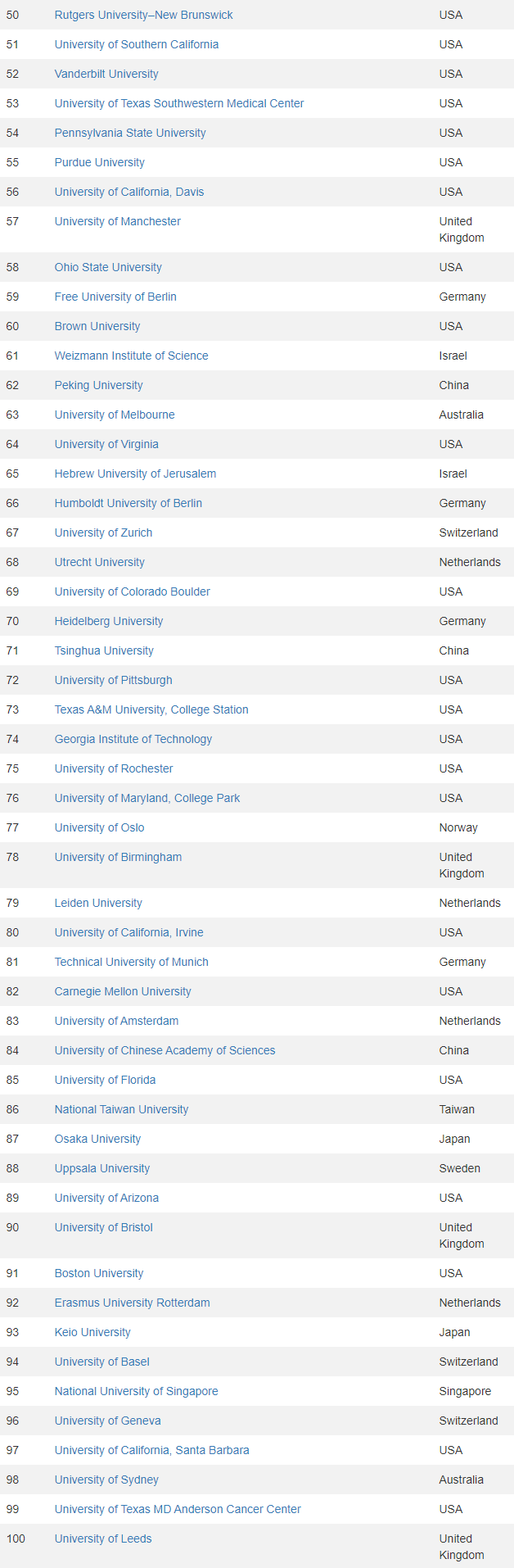Click Technical University of Munich
Screen dimensions: 514x1568
click(131, 962)
